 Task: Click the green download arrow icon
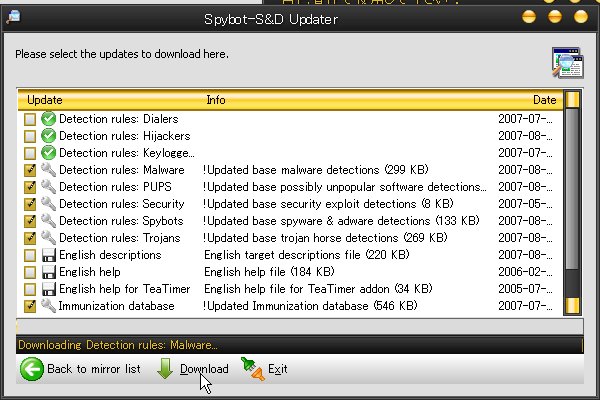165,369
